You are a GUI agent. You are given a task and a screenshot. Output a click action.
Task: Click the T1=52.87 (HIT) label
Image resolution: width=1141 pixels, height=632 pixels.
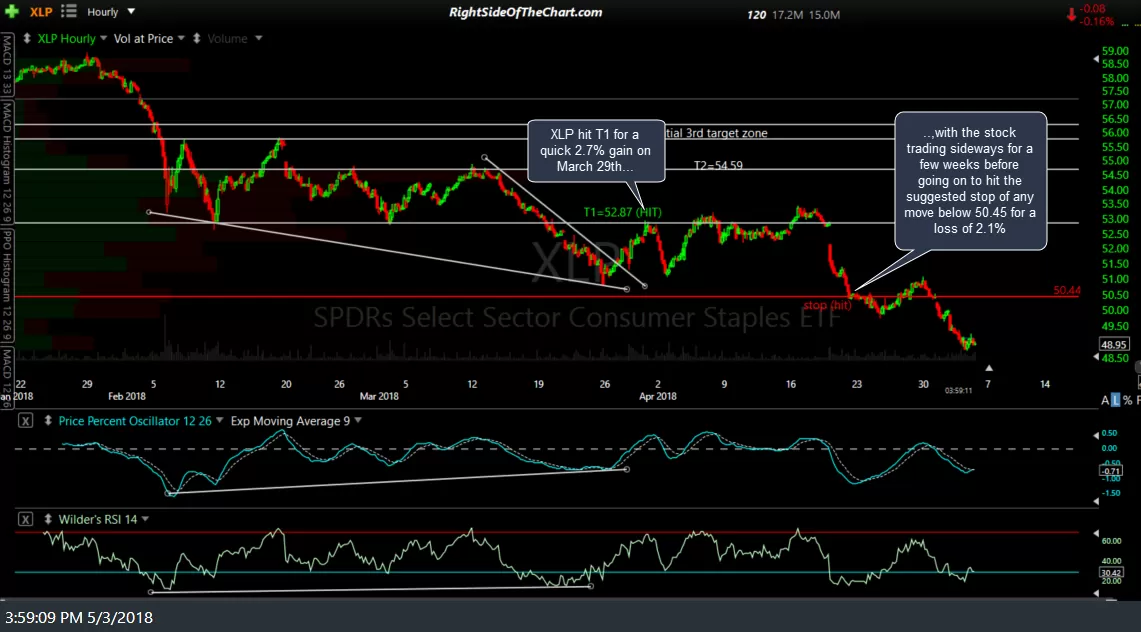tap(622, 212)
